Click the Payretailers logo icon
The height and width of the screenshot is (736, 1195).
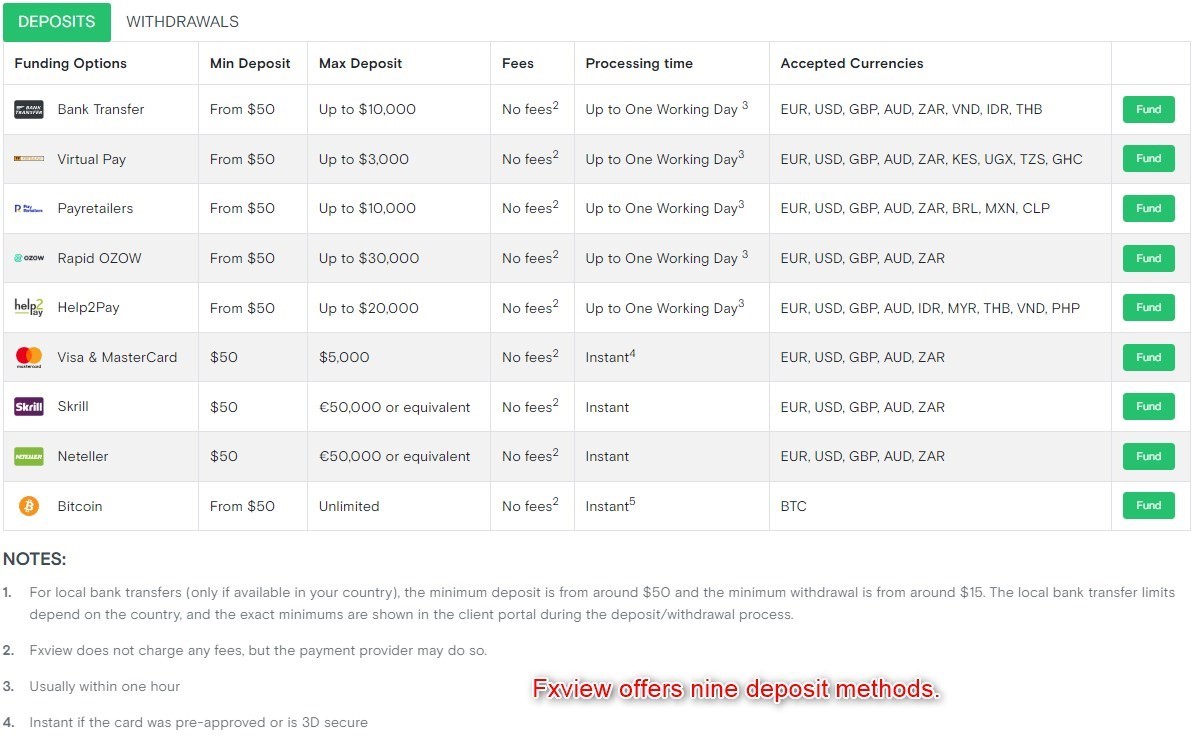coord(29,209)
